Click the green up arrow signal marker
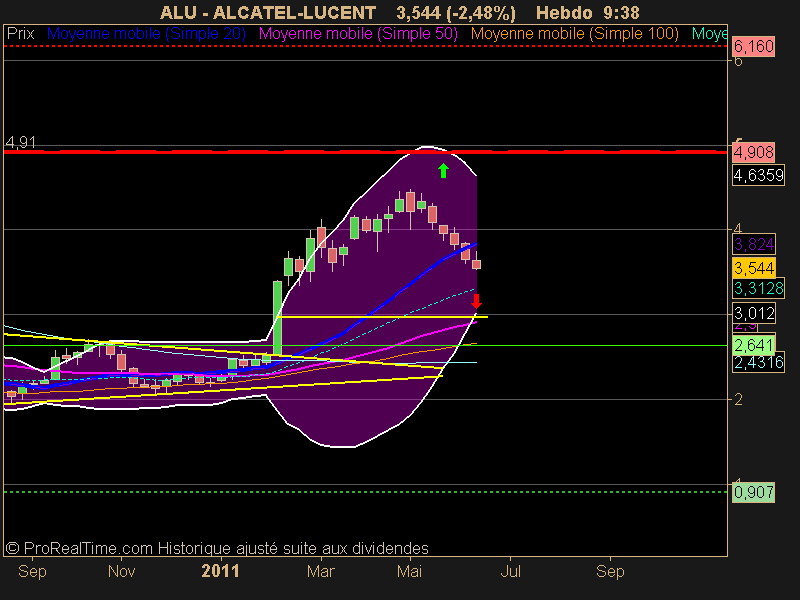The image size is (800, 600). point(443,170)
